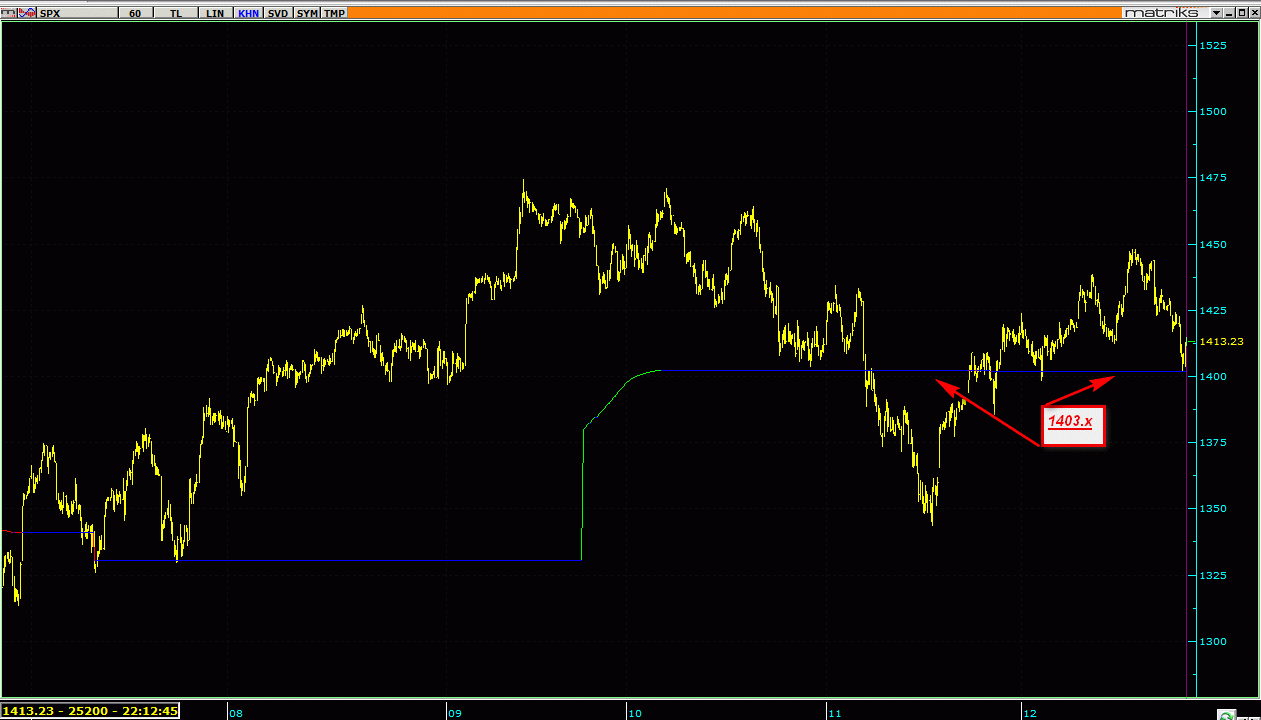Click the 1350 price axis label
1261x720 pixels.
point(1213,509)
